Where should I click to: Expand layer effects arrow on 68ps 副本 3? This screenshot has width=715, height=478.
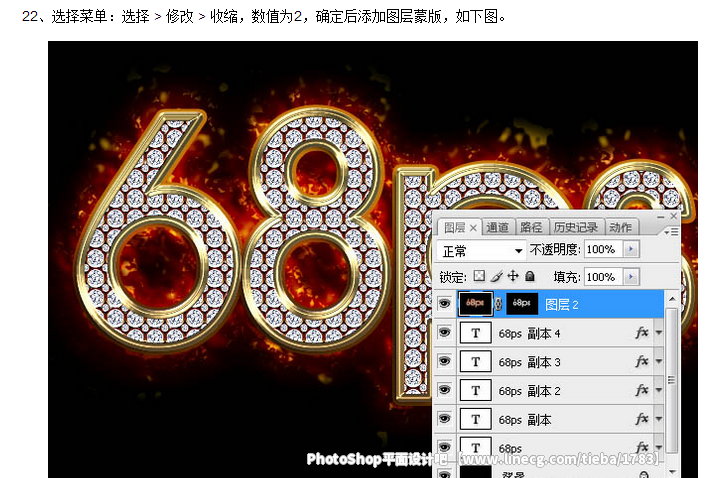[x=658, y=362]
